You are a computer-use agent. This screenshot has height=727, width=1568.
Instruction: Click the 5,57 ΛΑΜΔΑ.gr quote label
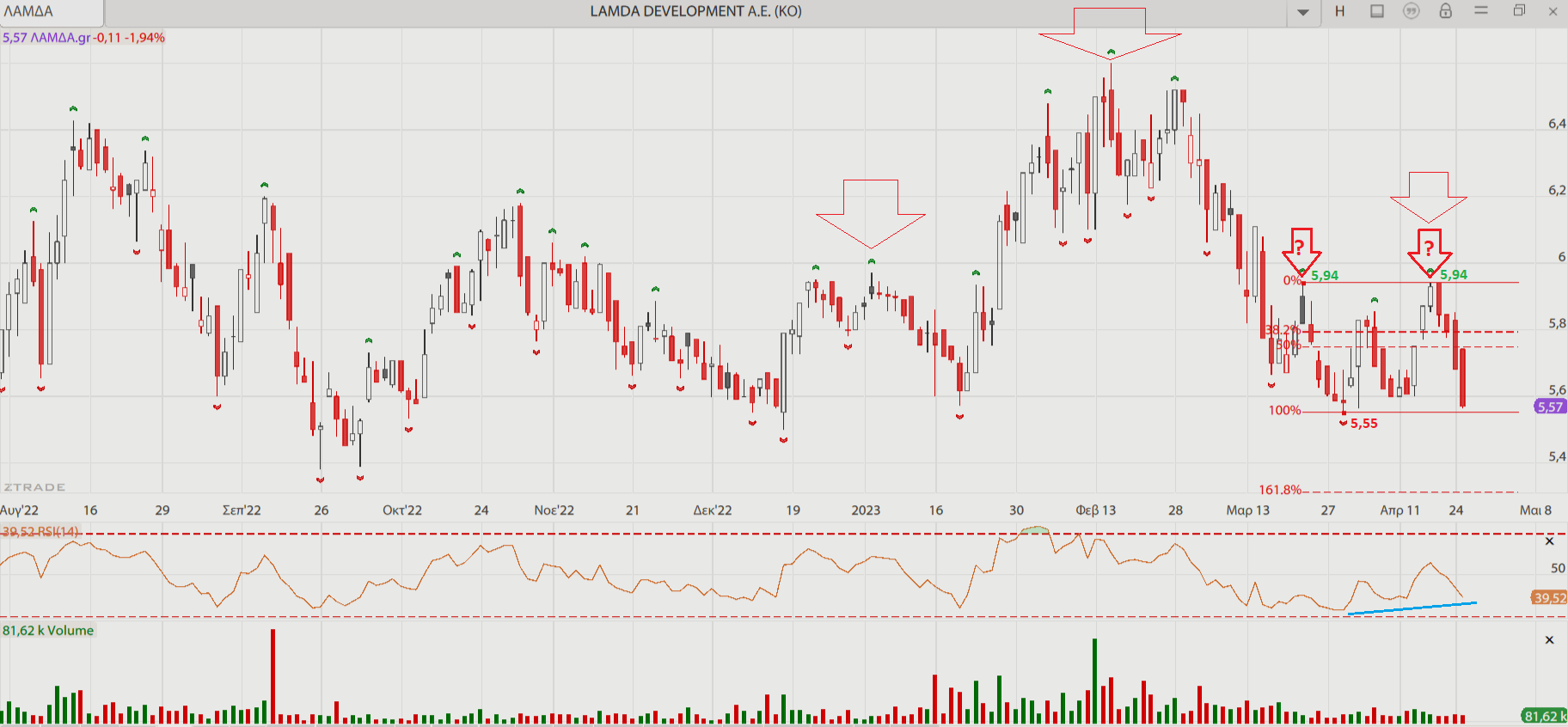83,38
